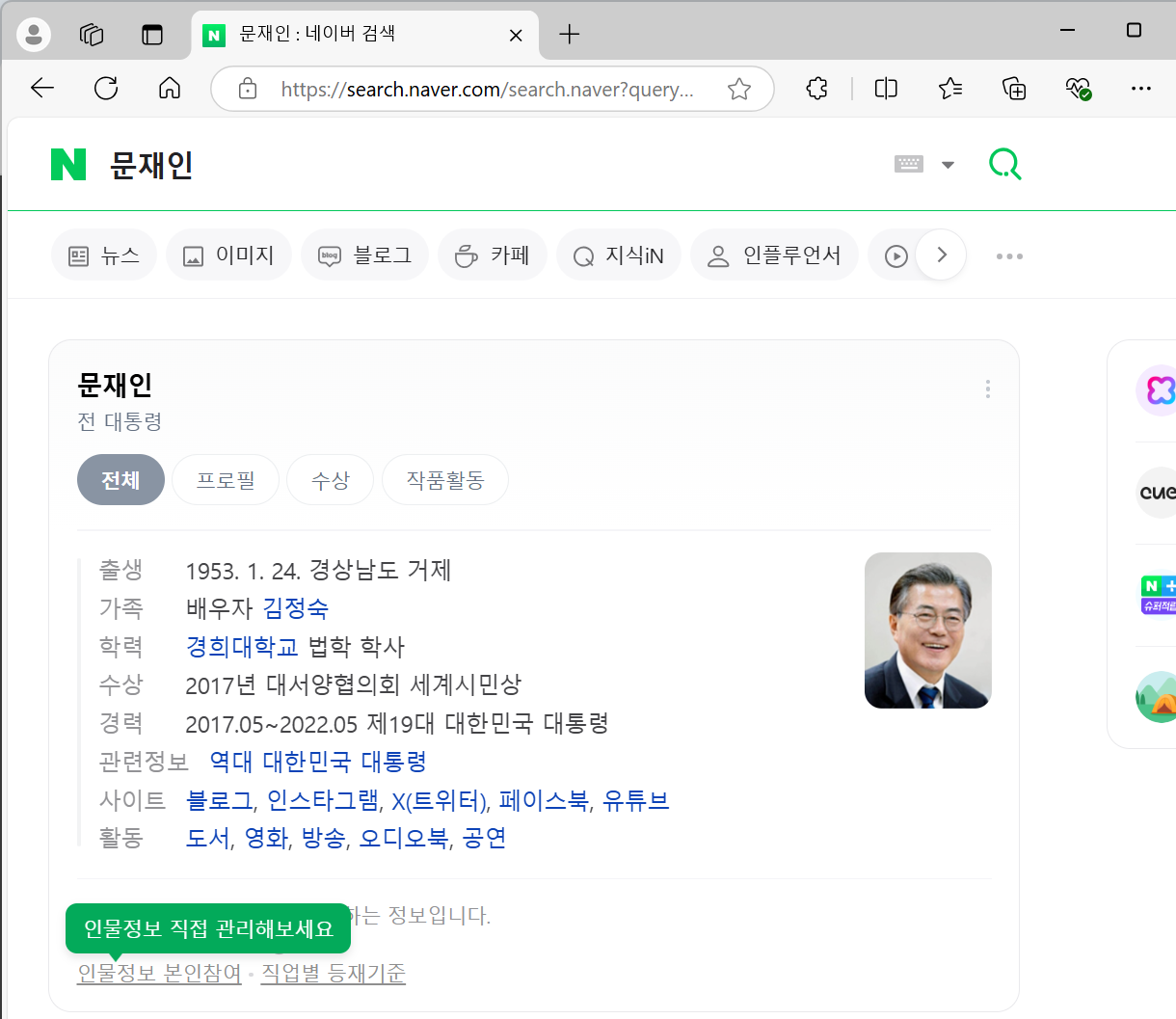
Task: Open the 역대 대한민국 대통령 link
Action: click(318, 762)
